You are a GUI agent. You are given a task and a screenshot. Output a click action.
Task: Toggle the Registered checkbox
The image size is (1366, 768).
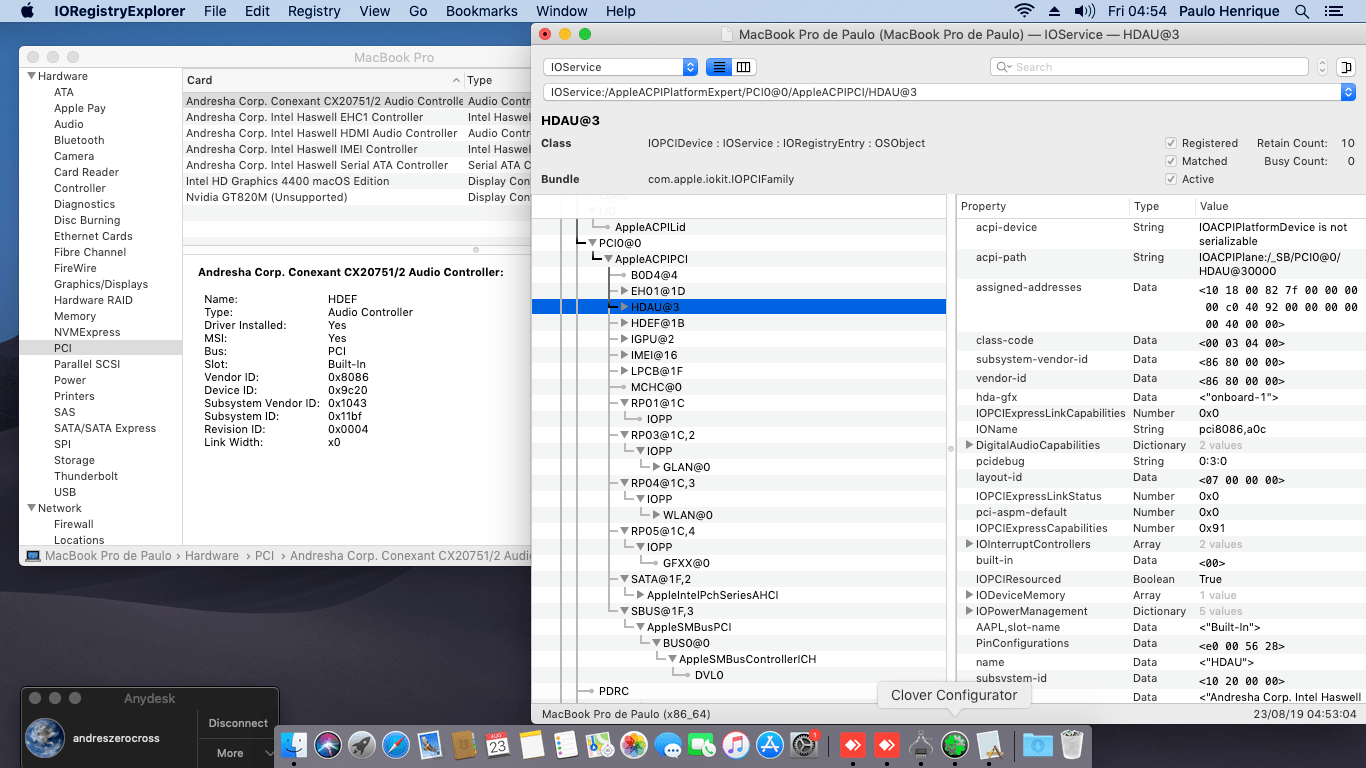tap(1172, 143)
